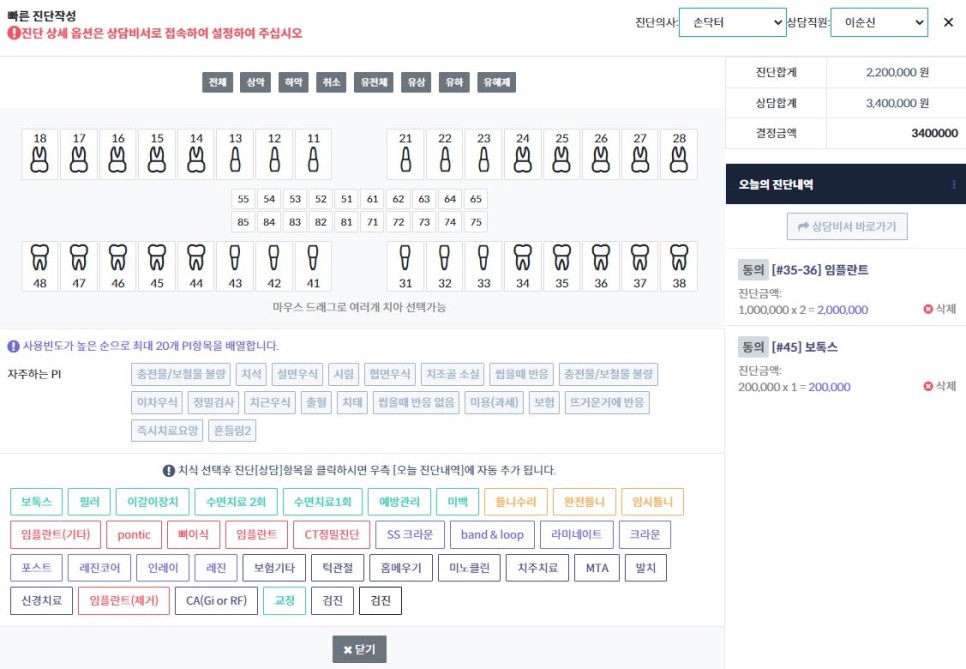Select the 상악 tooth group tab
The image size is (966, 669).
tap(255, 83)
